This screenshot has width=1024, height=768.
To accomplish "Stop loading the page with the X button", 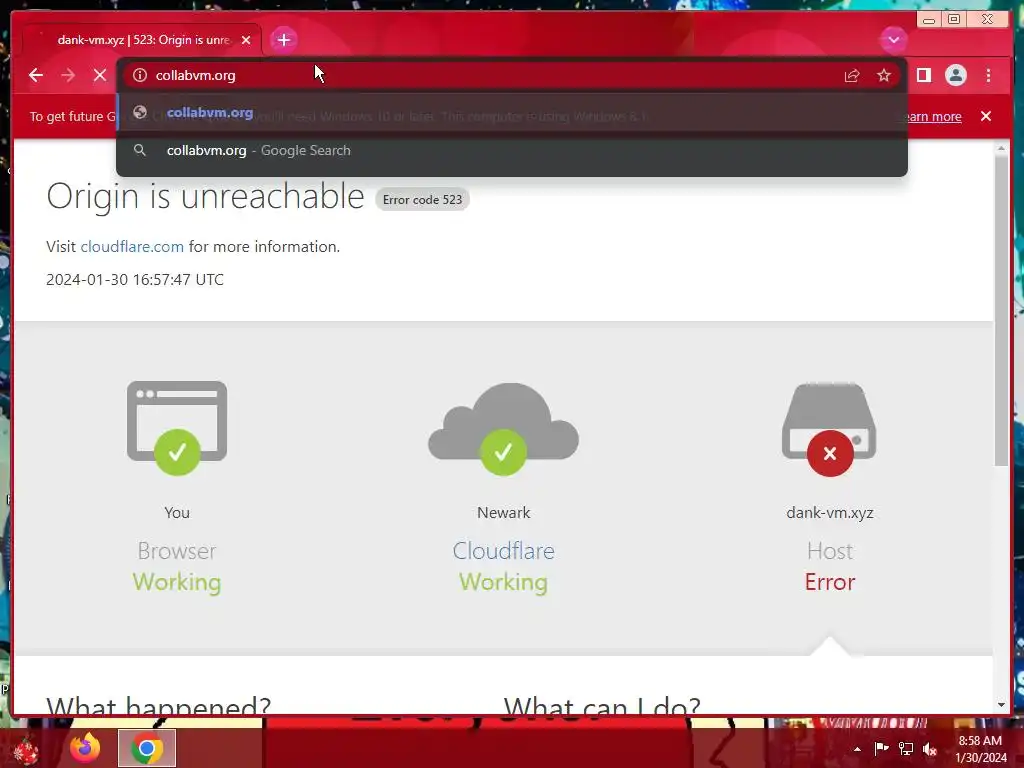I will point(100,75).
